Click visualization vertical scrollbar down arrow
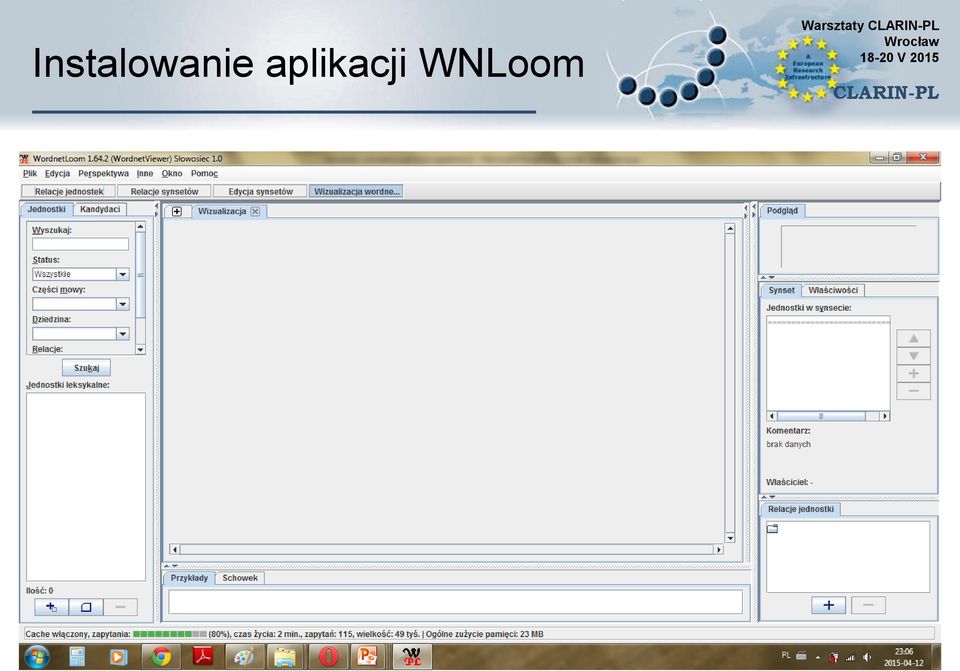This screenshot has height=671, width=960. tap(730, 538)
